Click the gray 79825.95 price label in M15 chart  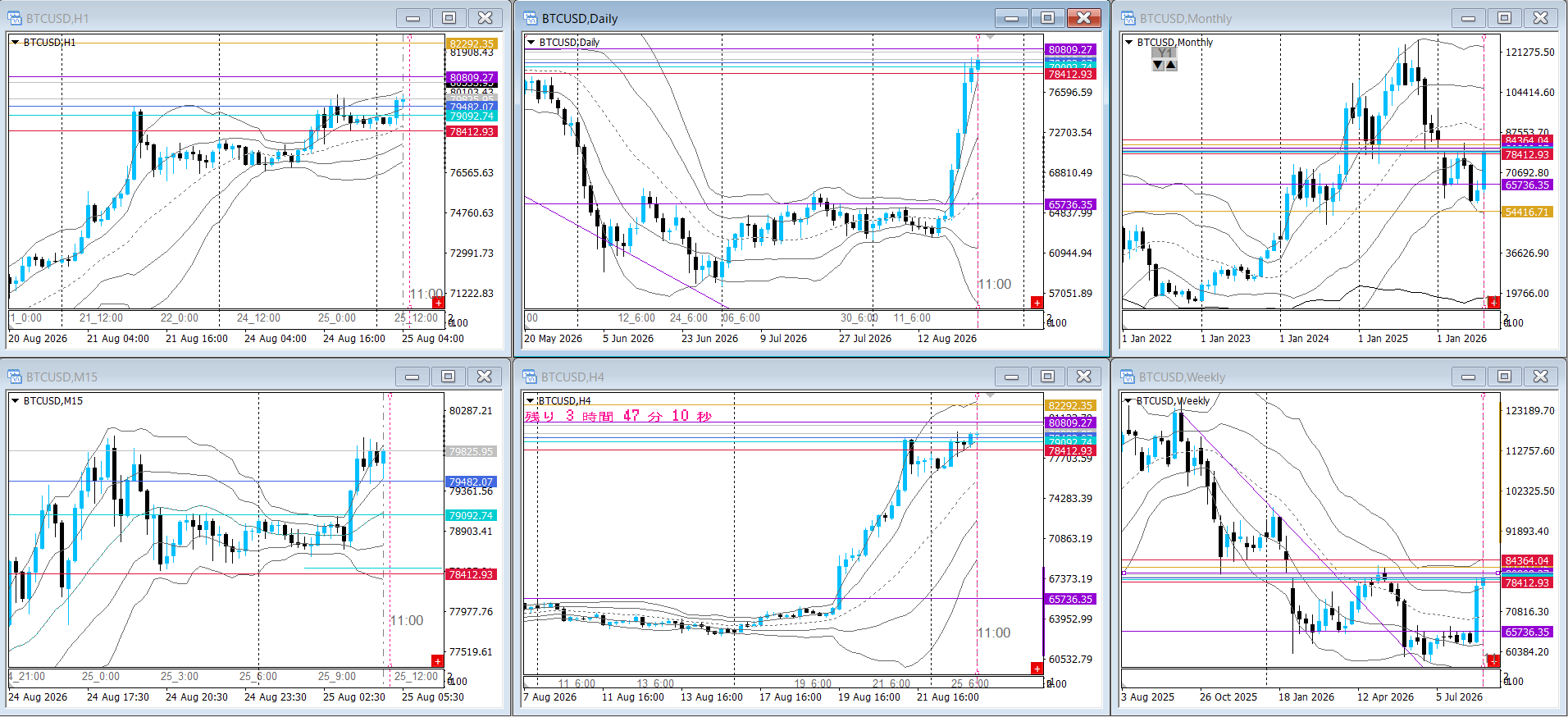471,451
